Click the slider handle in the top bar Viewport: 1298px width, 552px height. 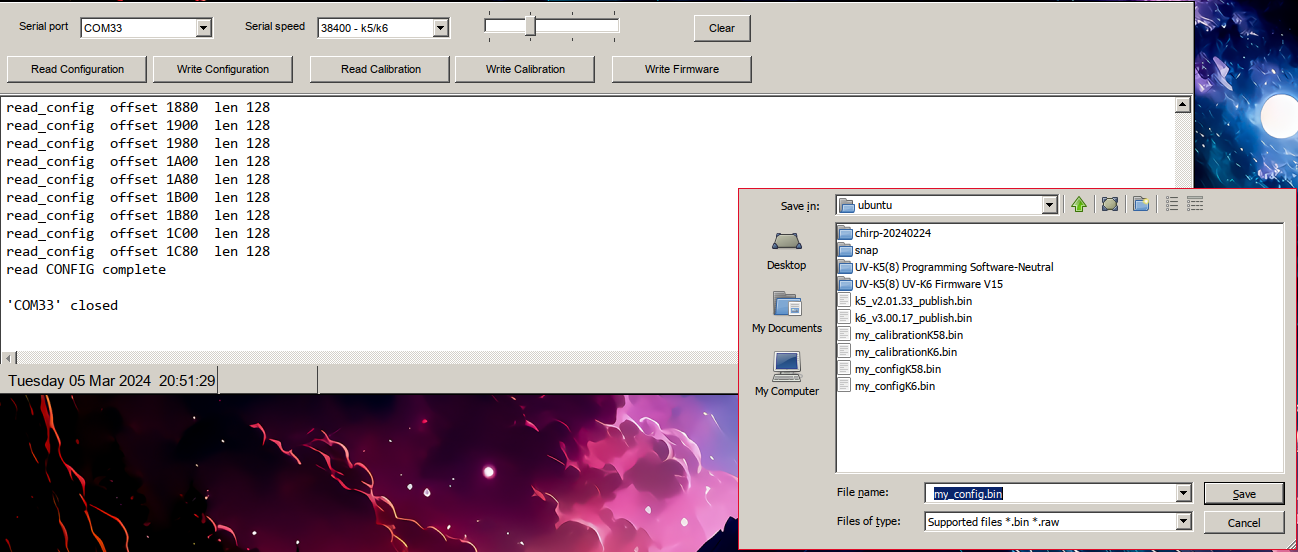pos(530,27)
